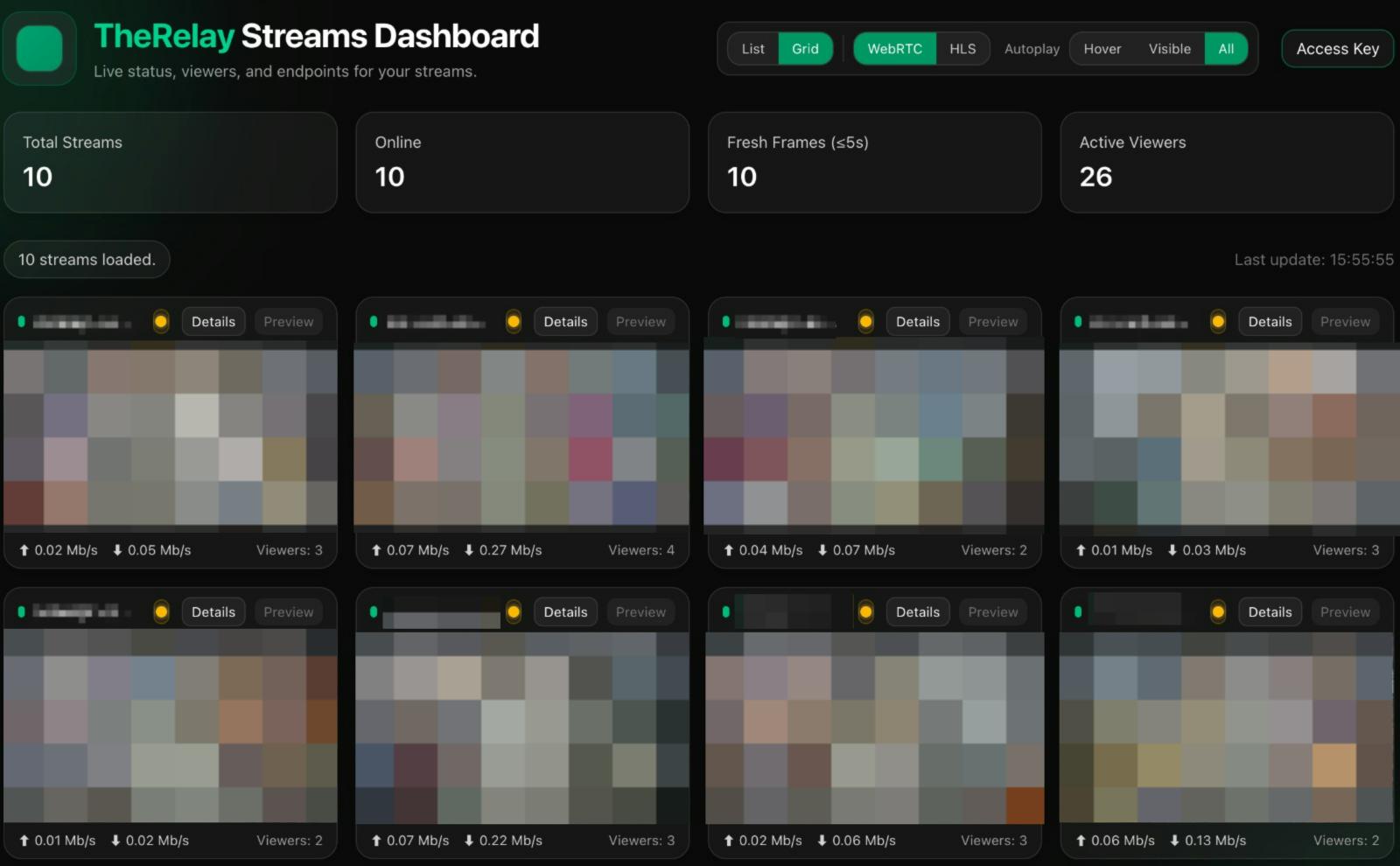Click yellow status icon on the 0.27 Mb/s download stream
Image resolution: width=1400 pixels, height=866 pixels.
coord(514,322)
